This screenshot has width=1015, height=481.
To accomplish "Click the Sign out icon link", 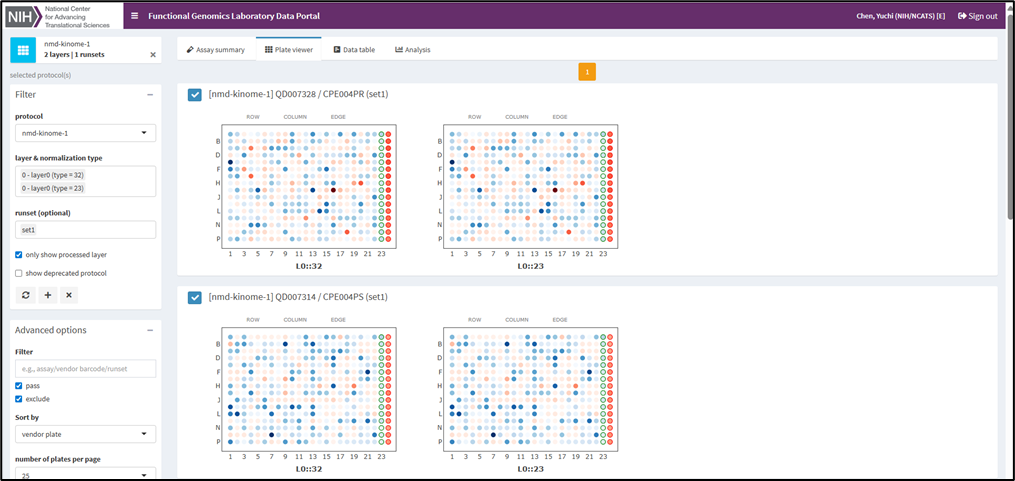I will pyautogui.click(x=977, y=16).
